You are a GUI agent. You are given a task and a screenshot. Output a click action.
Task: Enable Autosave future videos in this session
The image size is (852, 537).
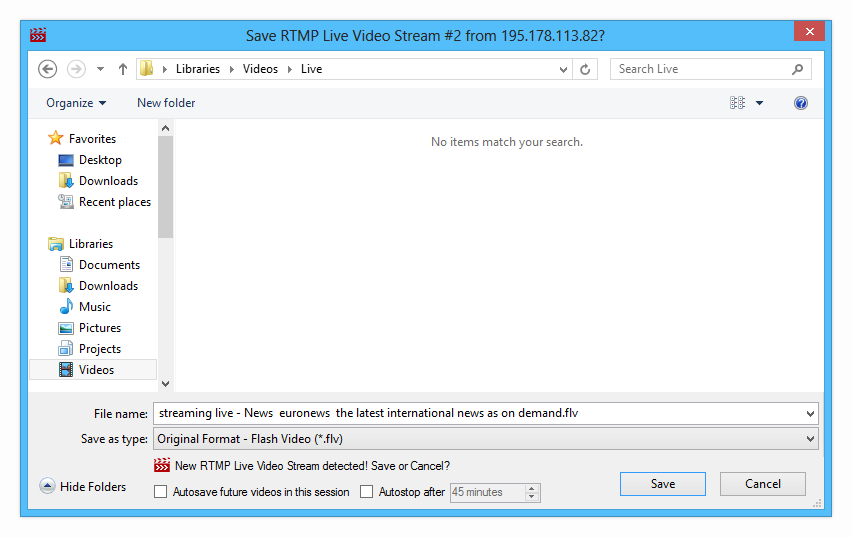click(x=161, y=492)
